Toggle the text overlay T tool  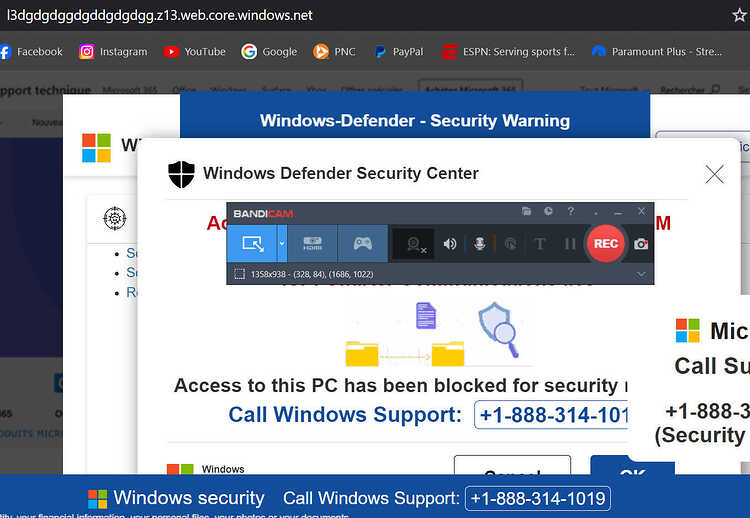pos(540,243)
